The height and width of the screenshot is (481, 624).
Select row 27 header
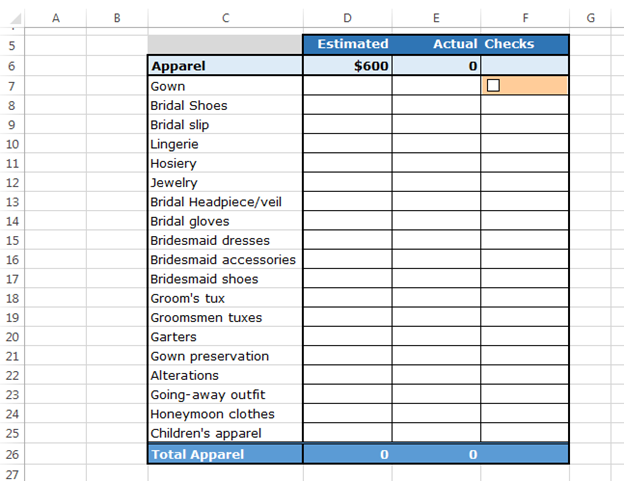(x=12, y=474)
